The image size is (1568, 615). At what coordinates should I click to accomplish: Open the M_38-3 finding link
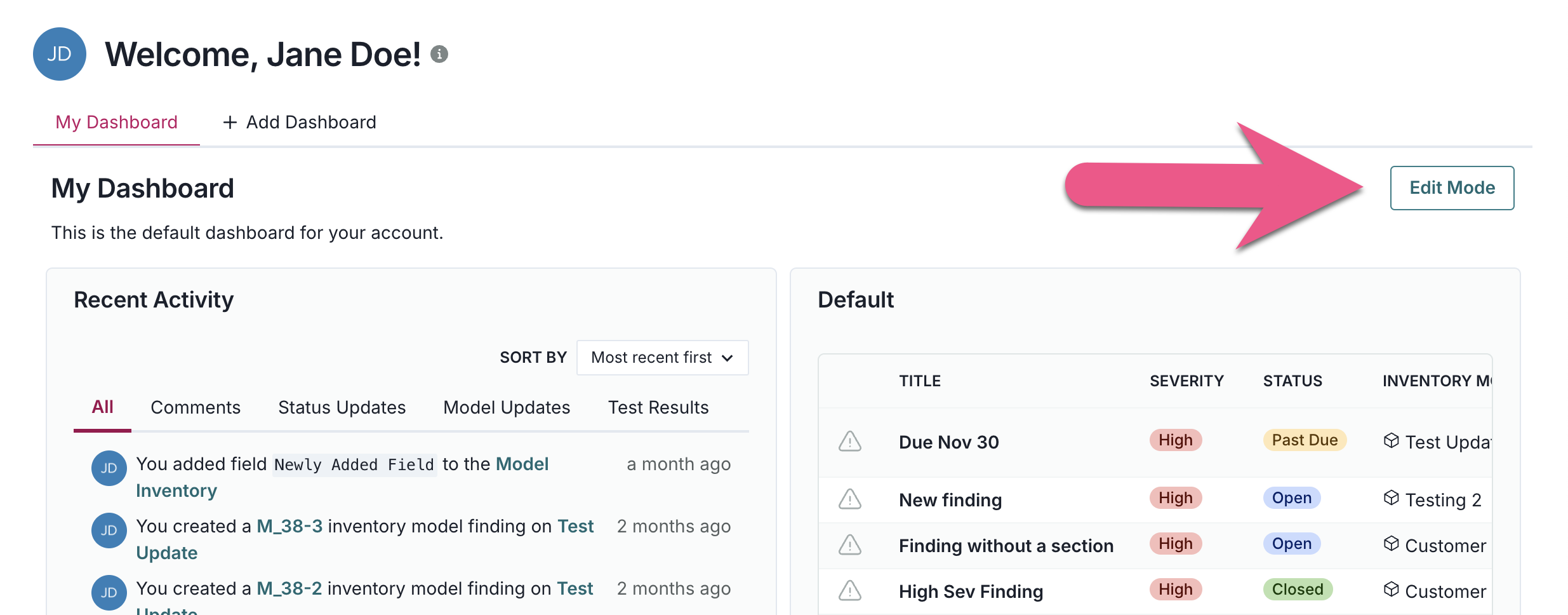[x=289, y=526]
